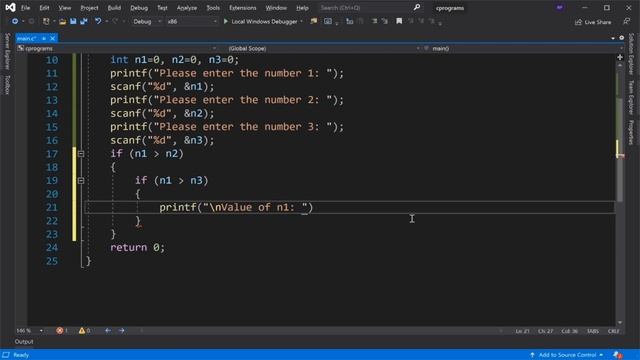Open the Debug menu
Viewport: 640px width, 360px height.
pos(139,8)
